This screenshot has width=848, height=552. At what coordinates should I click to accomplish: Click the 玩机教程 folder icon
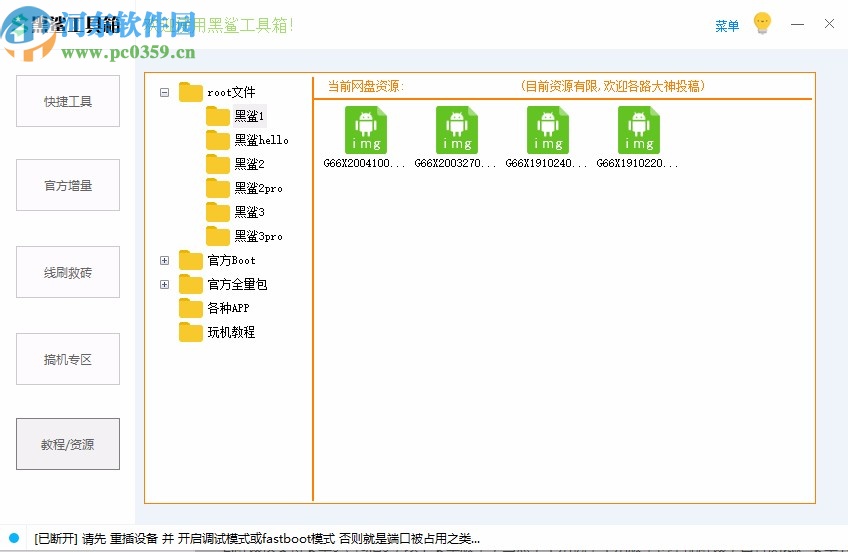191,332
